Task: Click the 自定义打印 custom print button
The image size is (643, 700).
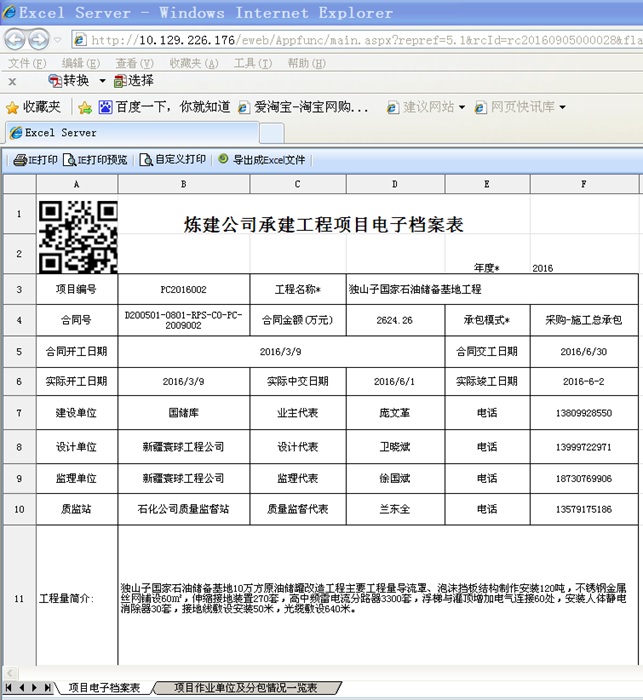Action: point(173,160)
